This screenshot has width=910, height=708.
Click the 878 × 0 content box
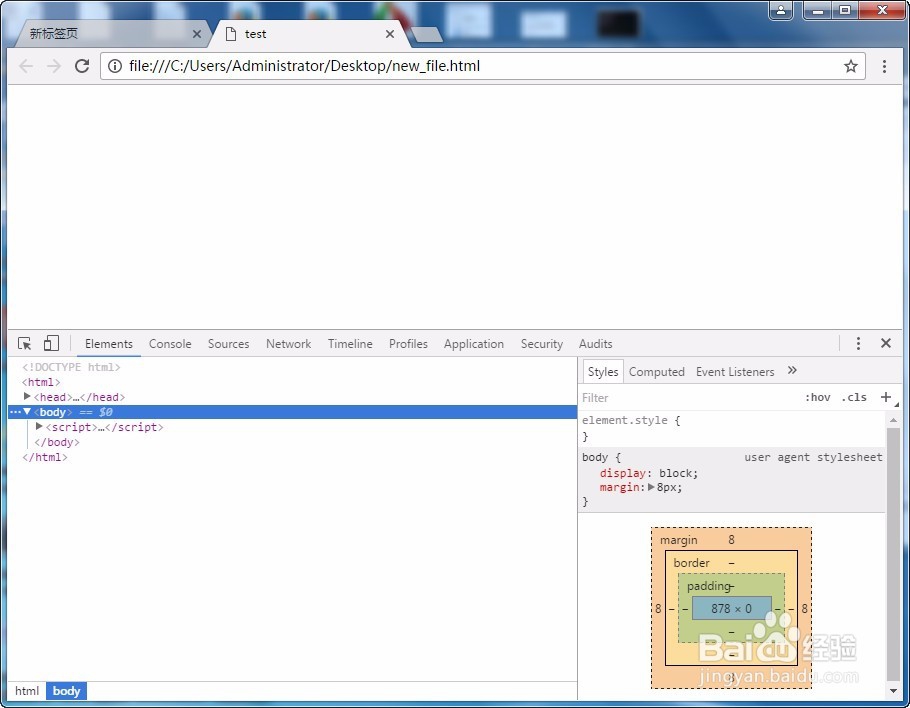tap(731, 608)
